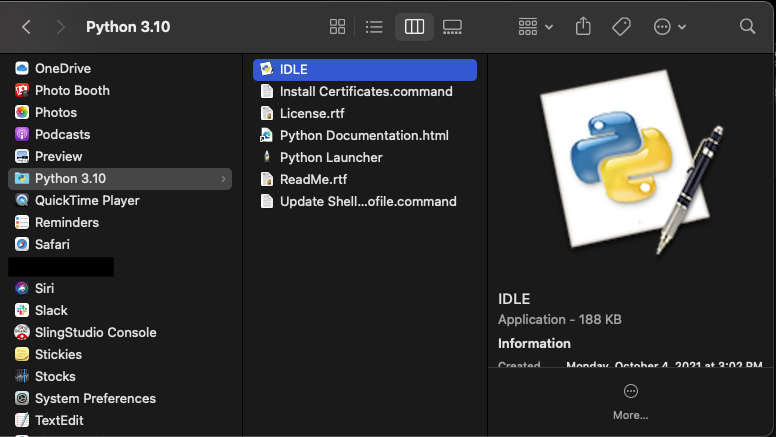776x437 pixels.
Task: Select the Slack app icon
Action: [22, 310]
